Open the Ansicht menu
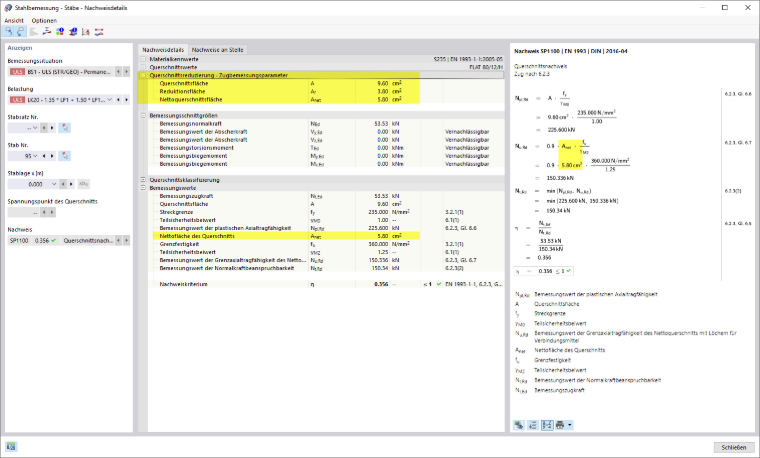Viewport: 760px width, 458px height. 14,20
